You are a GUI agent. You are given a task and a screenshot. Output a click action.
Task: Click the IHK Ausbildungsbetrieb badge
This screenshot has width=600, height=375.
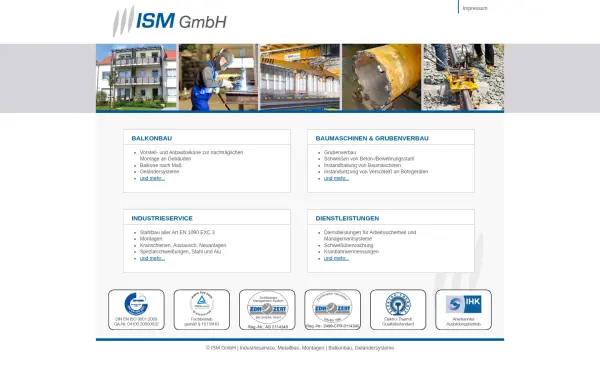pos(463,310)
